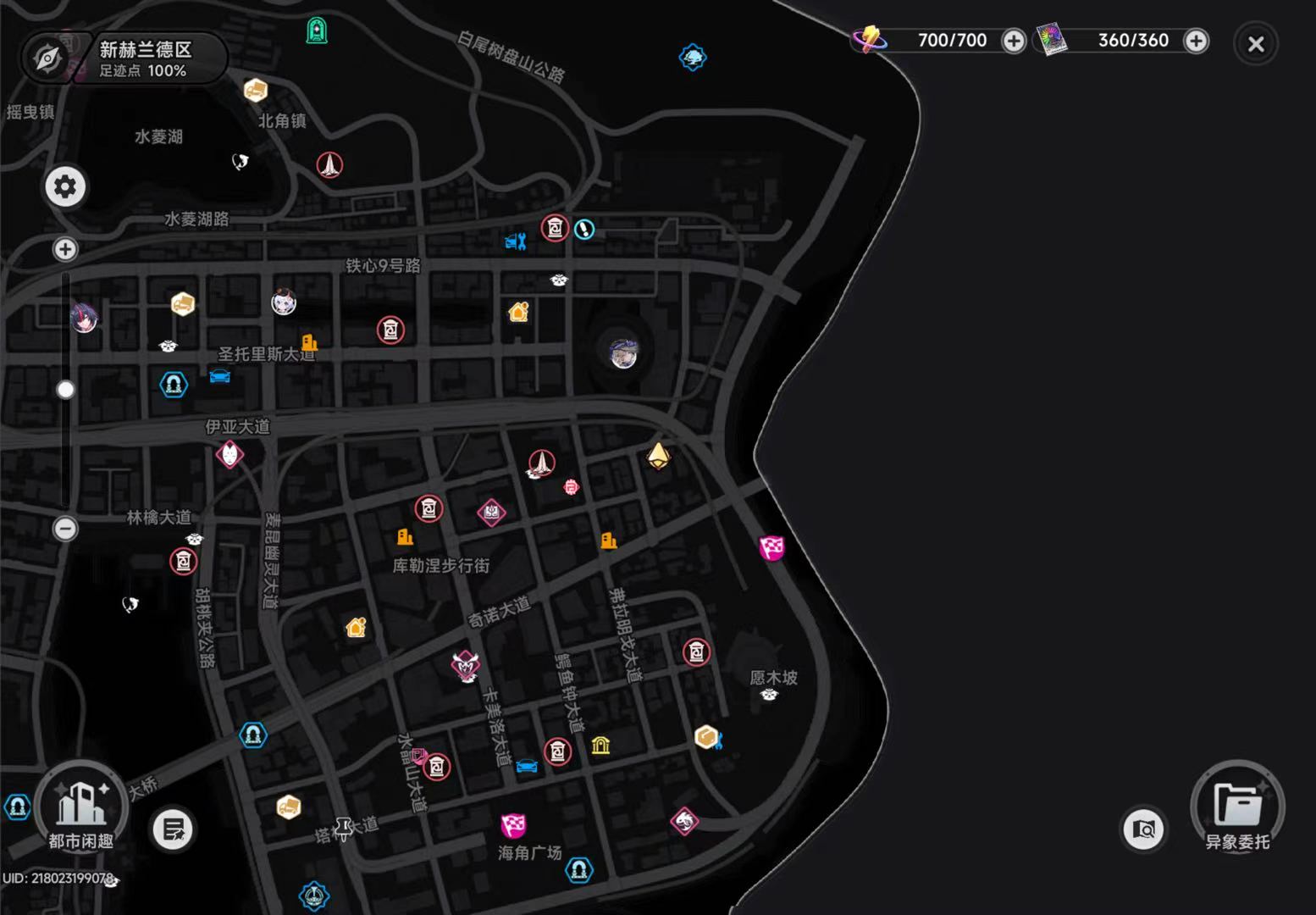Open the map settings gear
Image resolution: width=1316 pixels, height=915 pixels.
point(65,186)
